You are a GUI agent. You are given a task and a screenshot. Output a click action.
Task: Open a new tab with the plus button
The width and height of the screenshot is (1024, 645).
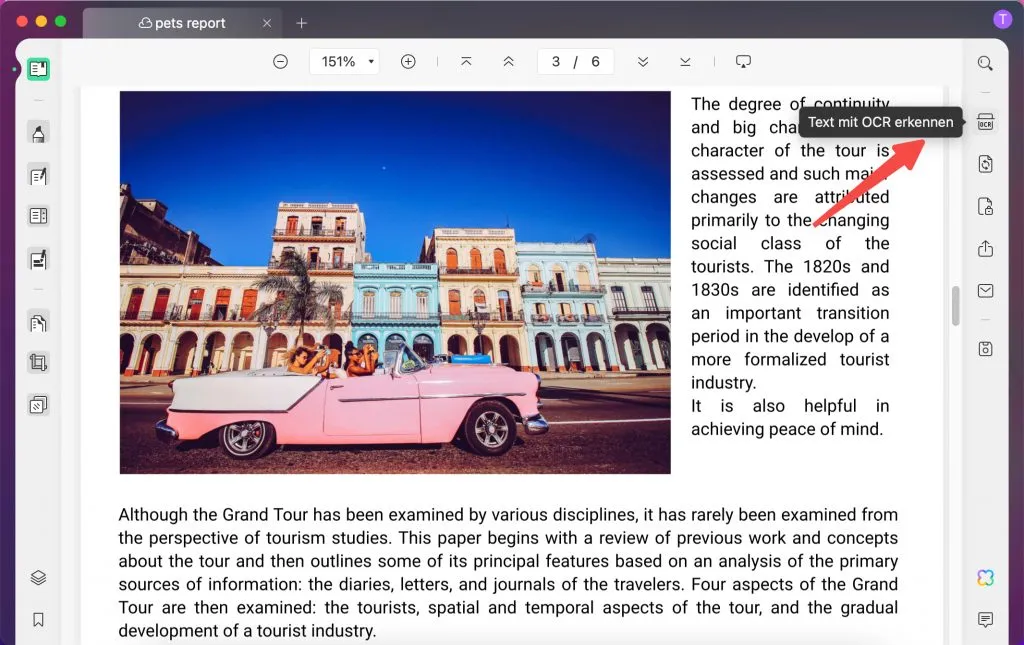pos(302,22)
